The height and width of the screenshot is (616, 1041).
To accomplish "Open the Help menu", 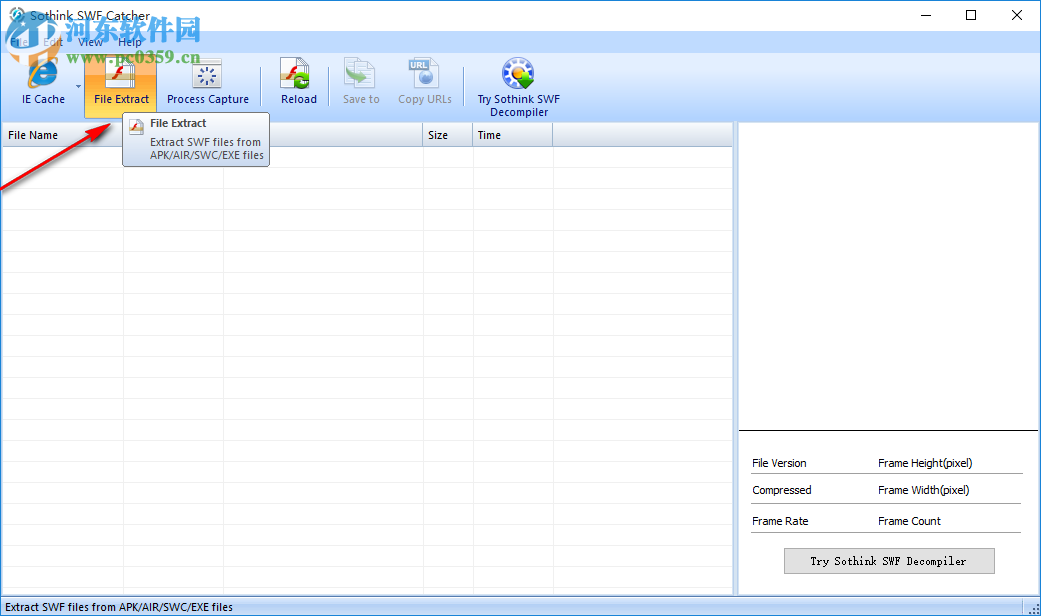I will click(129, 41).
